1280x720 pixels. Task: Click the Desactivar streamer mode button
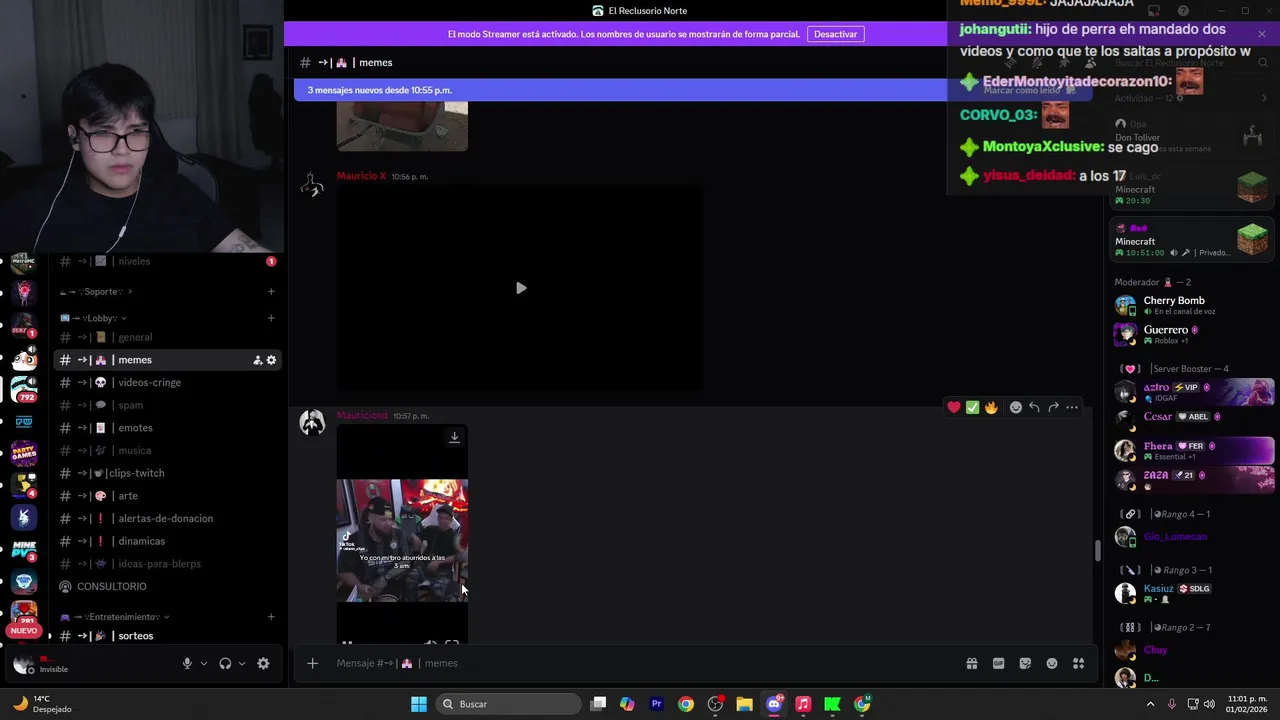pos(835,34)
